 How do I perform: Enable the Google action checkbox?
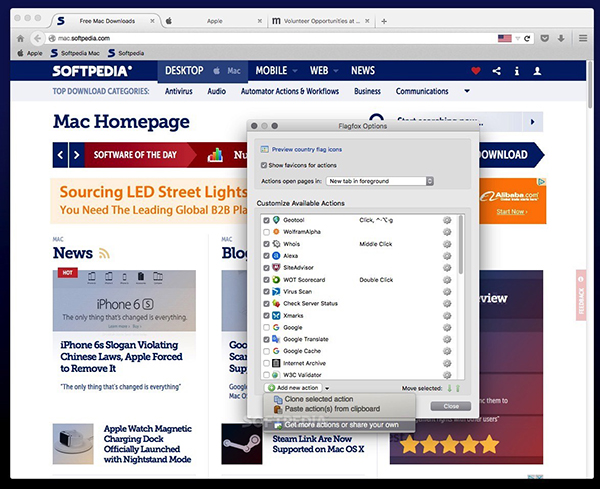pos(267,328)
